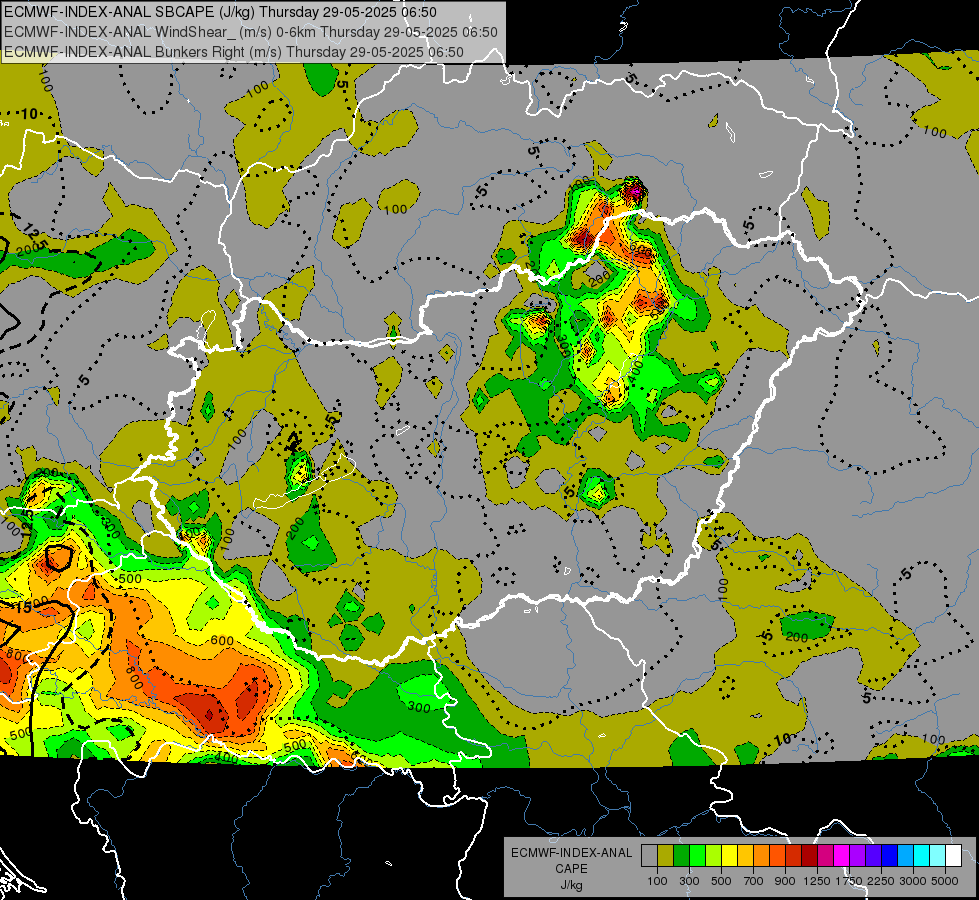Screen dimensions: 979x900
Task: Click the legend title ECMWF-INDEX-ANAL
Action: coord(571,853)
